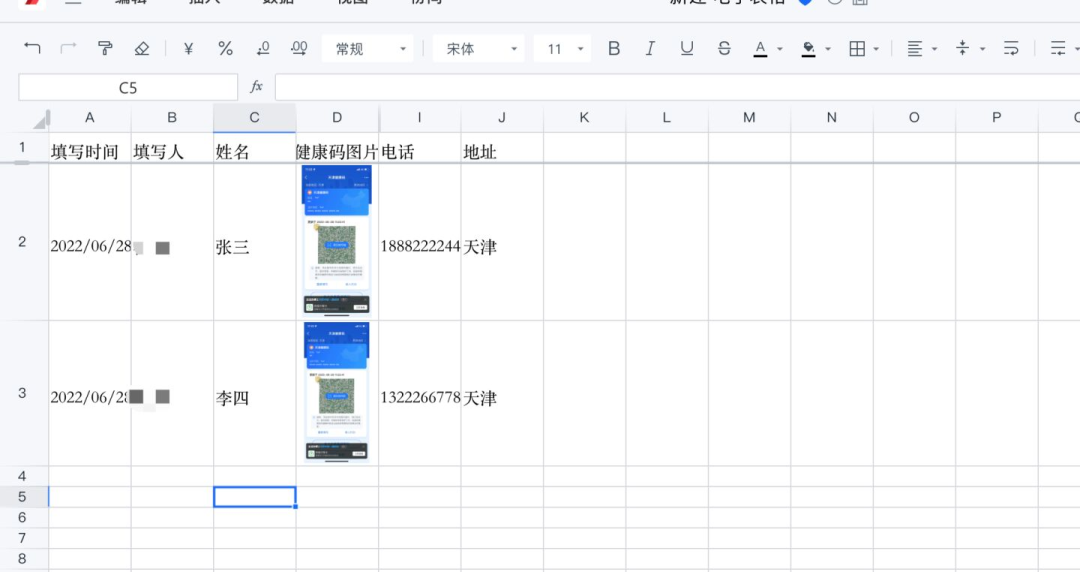Toggle italic formatting
1080x572 pixels.
coord(650,48)
